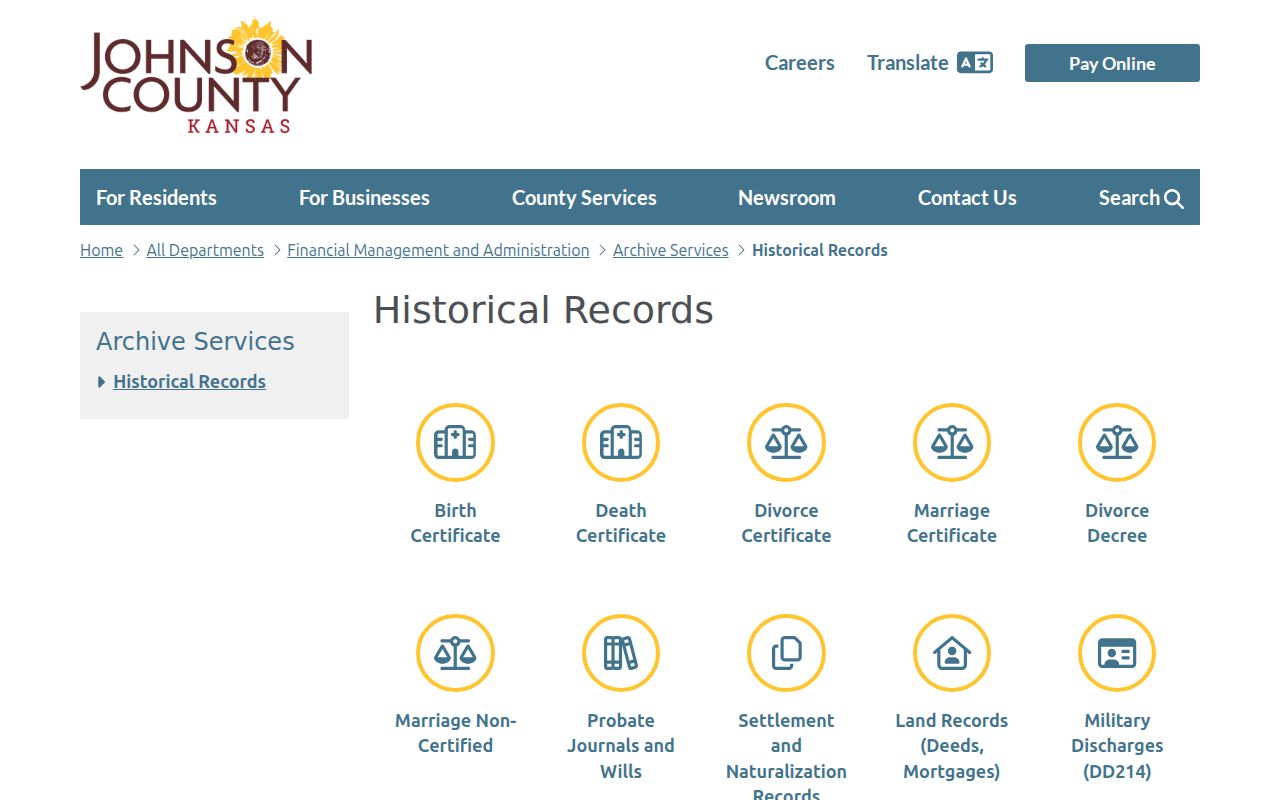This screenshot has width=1280, height=800.
Task: Open Archive Services breadcrumb link
Action: (x=671, y=250)
